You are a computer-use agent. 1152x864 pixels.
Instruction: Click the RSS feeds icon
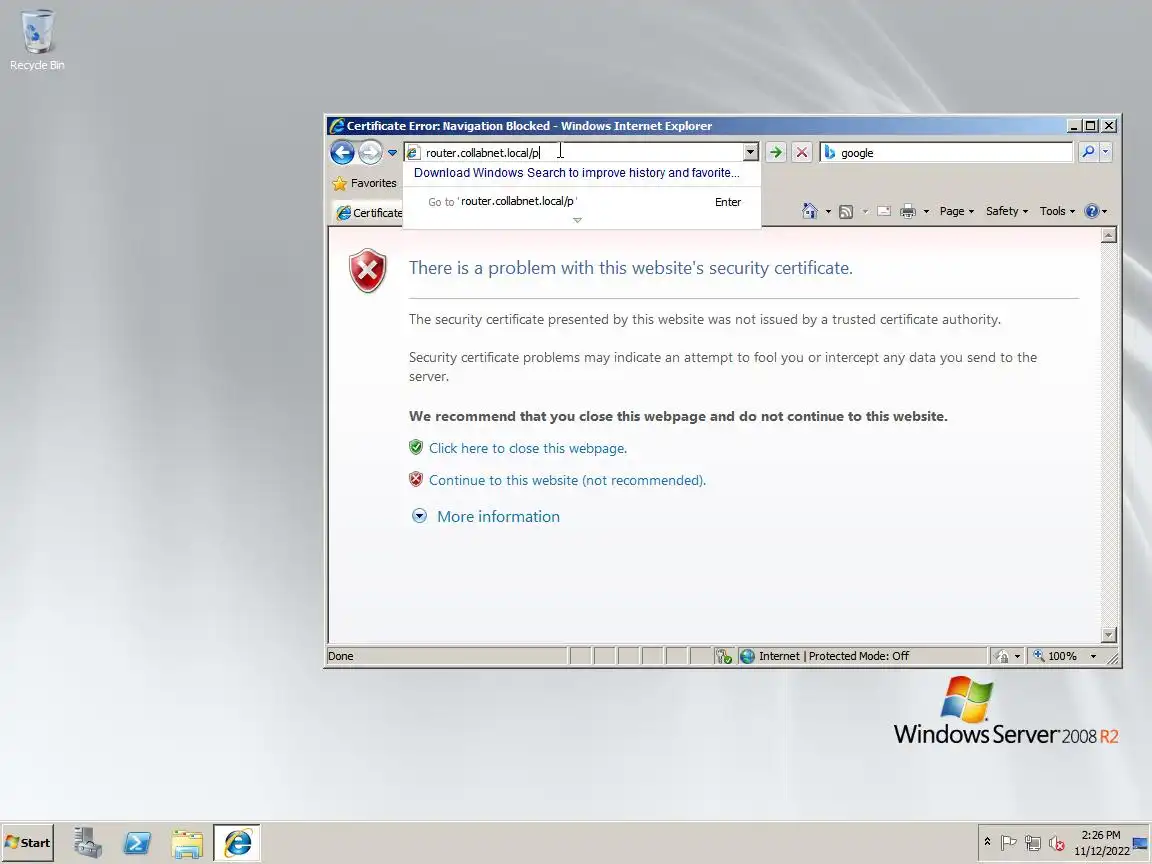click(x=846, y=212)
